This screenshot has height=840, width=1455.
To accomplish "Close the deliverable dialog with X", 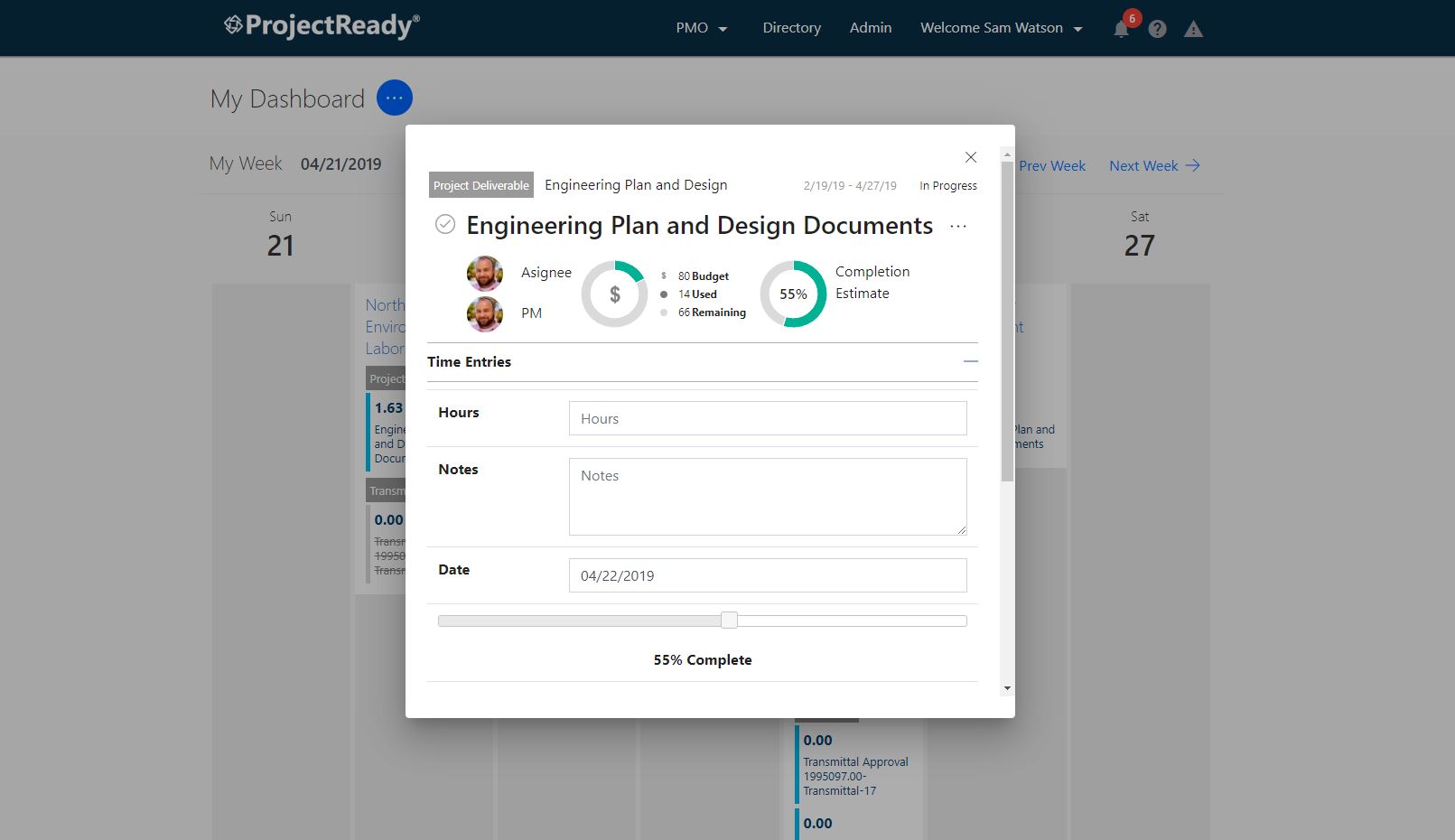I will pos(971,157).
